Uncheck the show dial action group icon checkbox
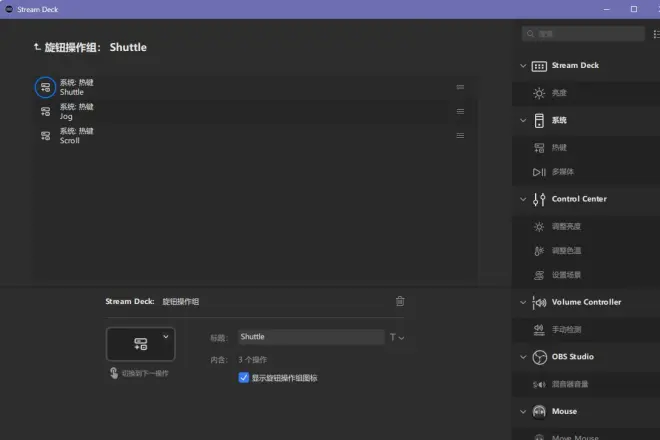 coord(244,377)
